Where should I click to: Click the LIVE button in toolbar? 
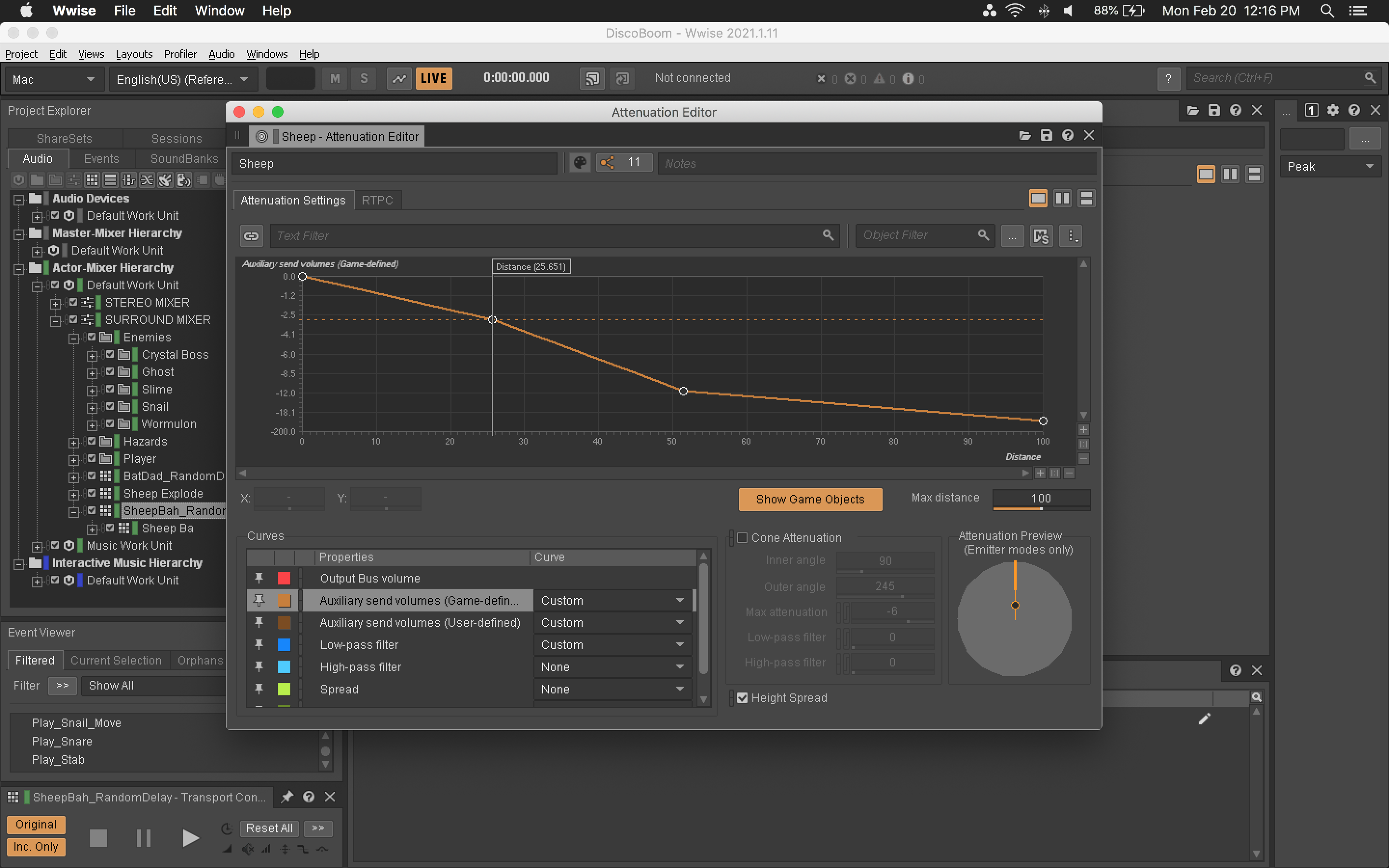point(434,79)
